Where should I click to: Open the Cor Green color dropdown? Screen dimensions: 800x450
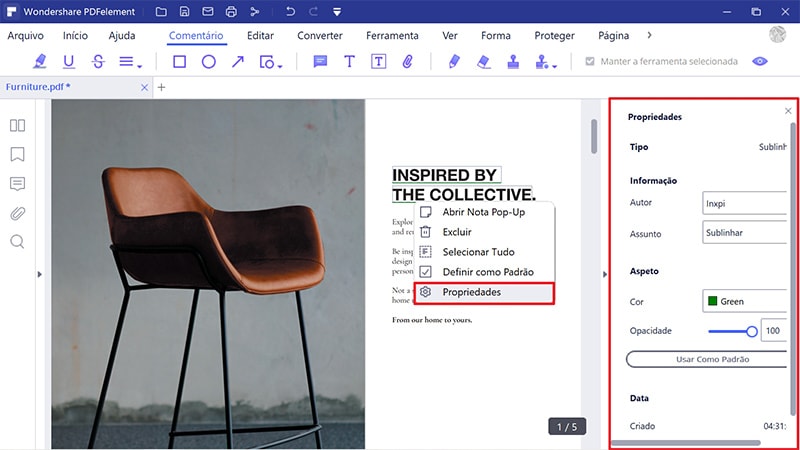click(x=744, y=301)
